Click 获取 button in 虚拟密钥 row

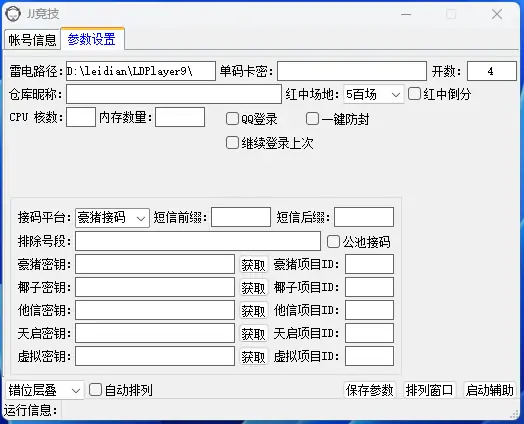click(254, 357)
